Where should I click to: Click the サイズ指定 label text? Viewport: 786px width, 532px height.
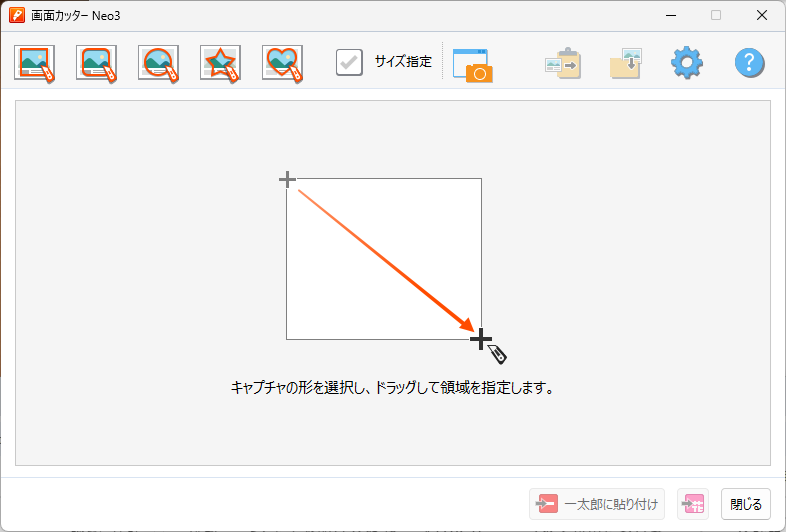403,62
